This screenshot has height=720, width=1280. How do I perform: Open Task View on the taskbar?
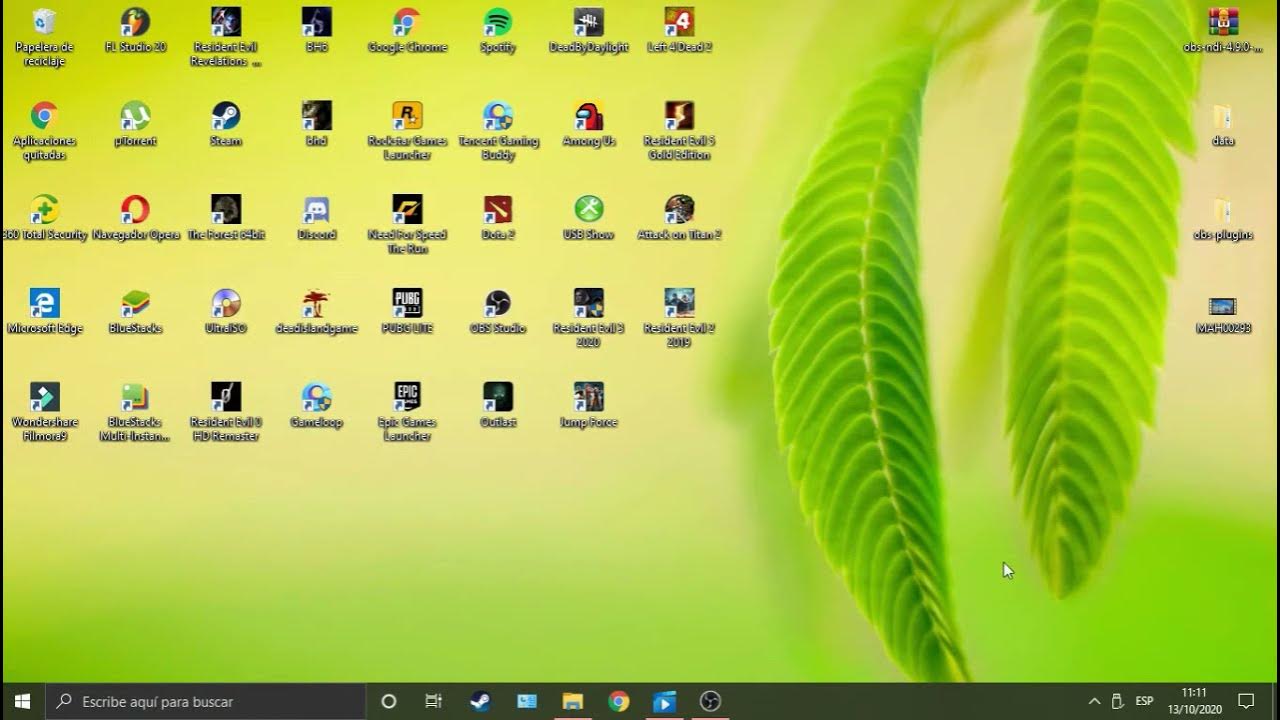(x=434, y=701)
